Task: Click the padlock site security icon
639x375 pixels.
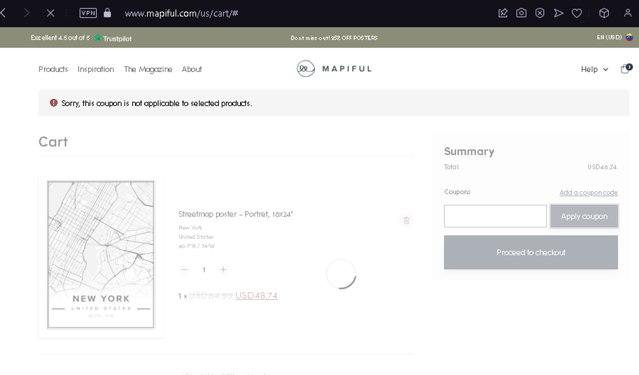Action: 107,13
